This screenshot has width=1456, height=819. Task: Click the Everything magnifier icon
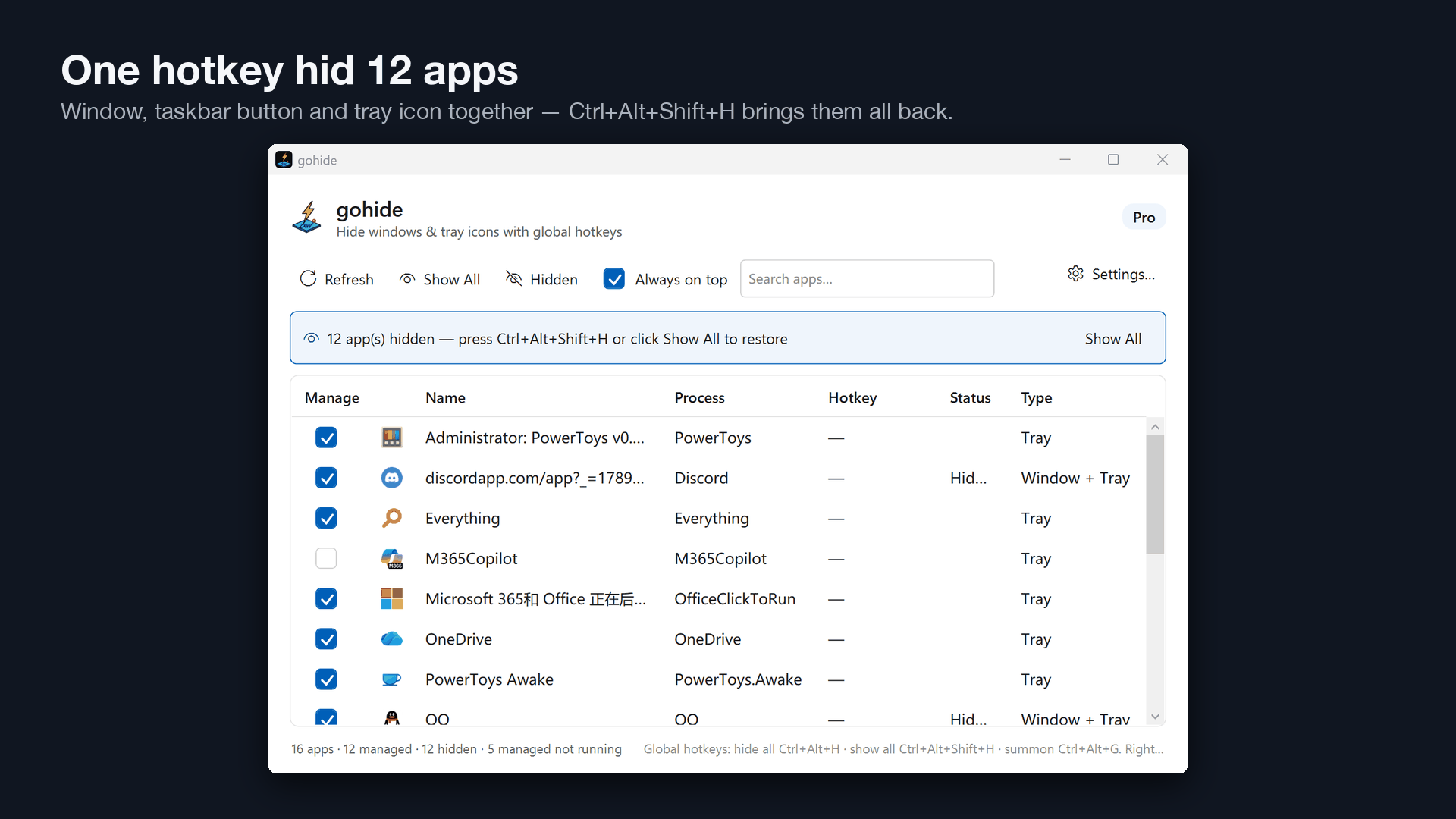391,518
